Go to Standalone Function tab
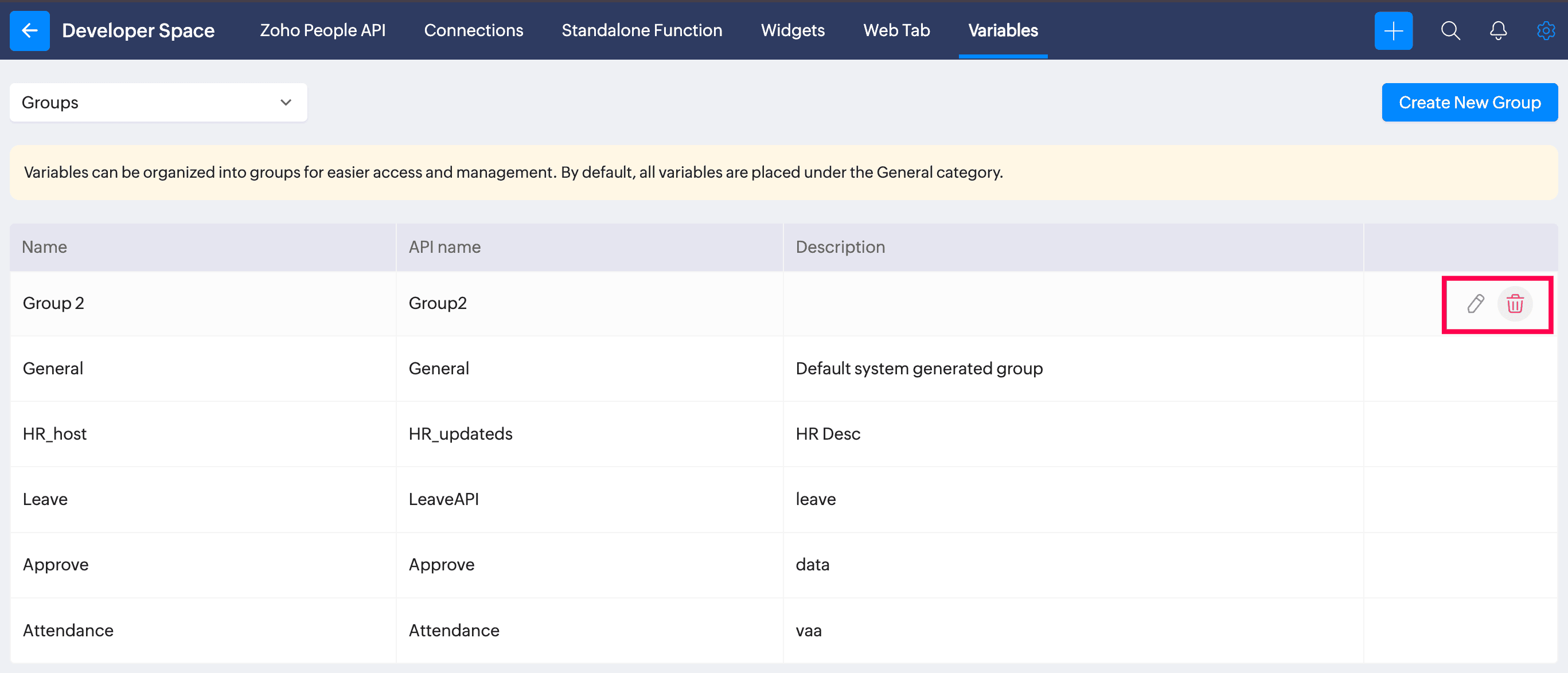Image resolution: width=1568 pixels, height=673 pixels. coord(642,30)
